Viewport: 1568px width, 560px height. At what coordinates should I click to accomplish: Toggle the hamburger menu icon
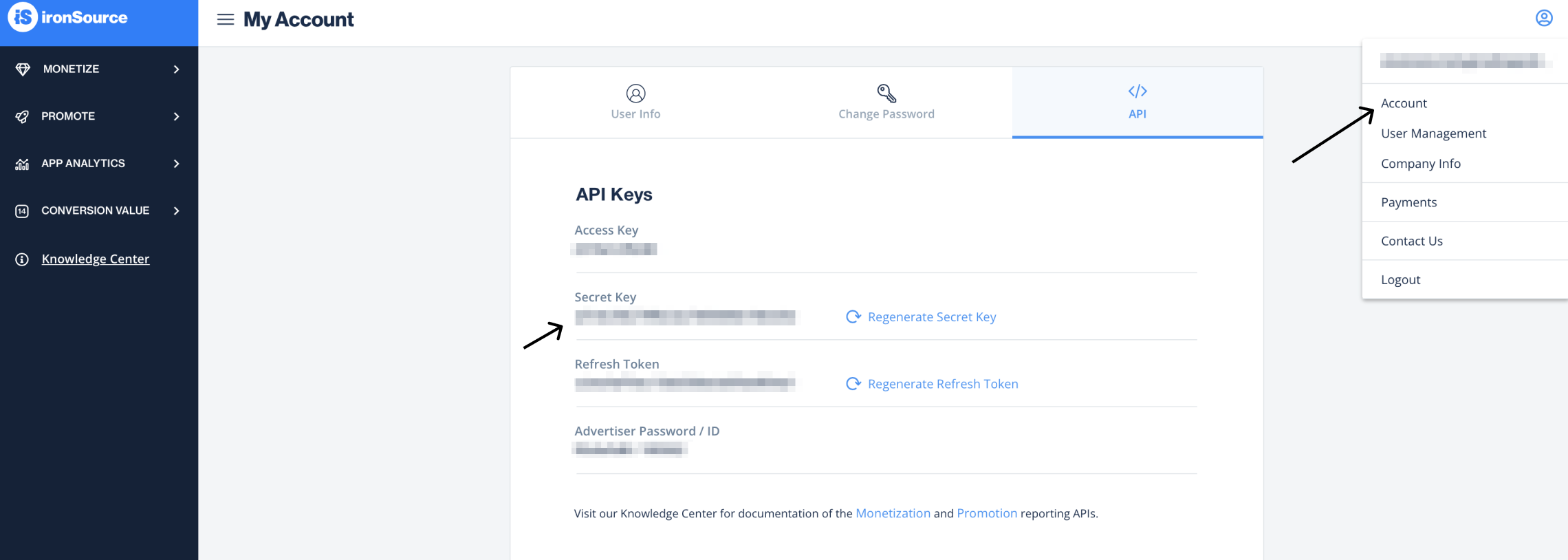coord(225,19)
